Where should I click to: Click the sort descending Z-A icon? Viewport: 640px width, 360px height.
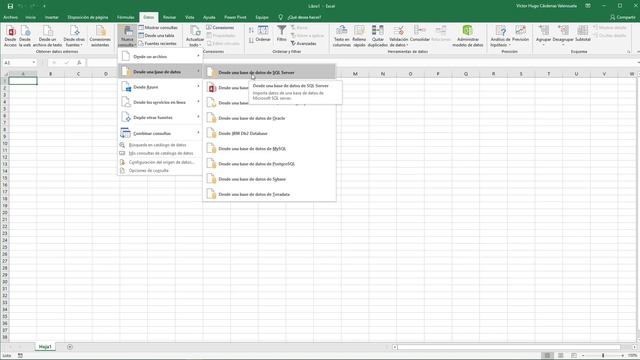251,40
